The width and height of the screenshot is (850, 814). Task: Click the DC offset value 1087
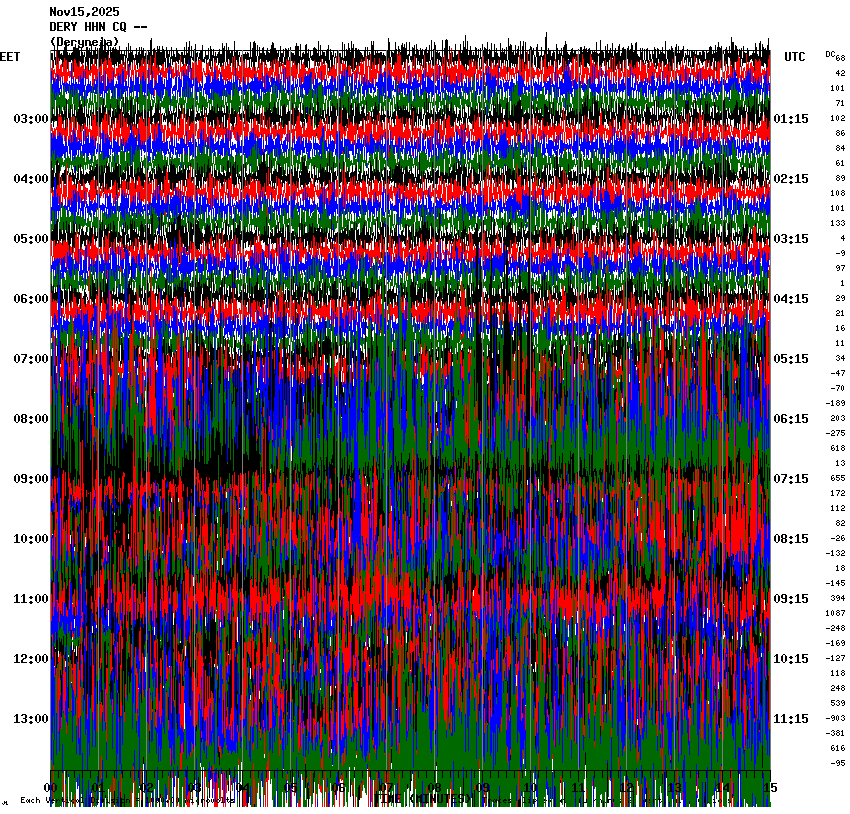836,613
